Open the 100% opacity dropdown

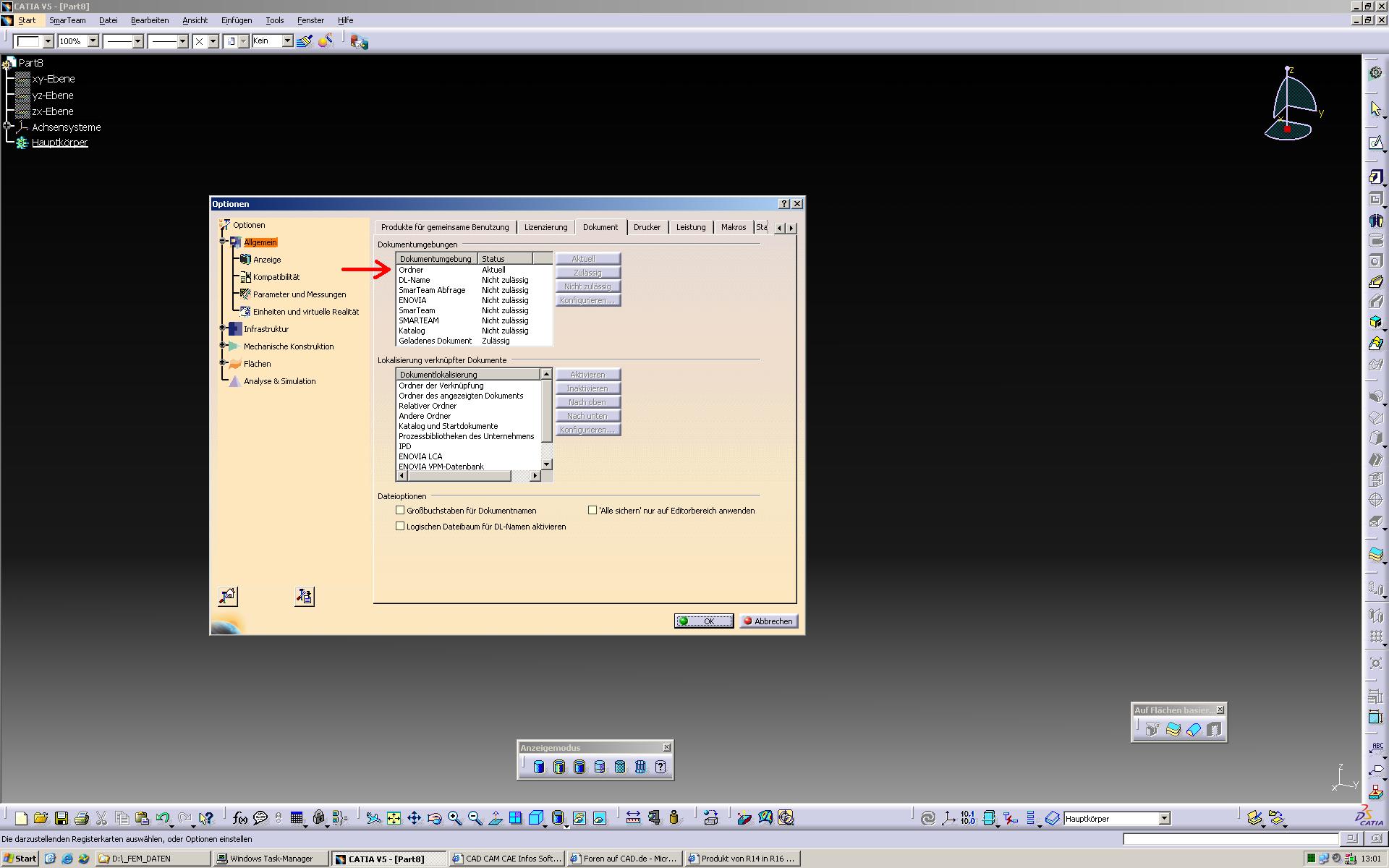click(93, 41)
